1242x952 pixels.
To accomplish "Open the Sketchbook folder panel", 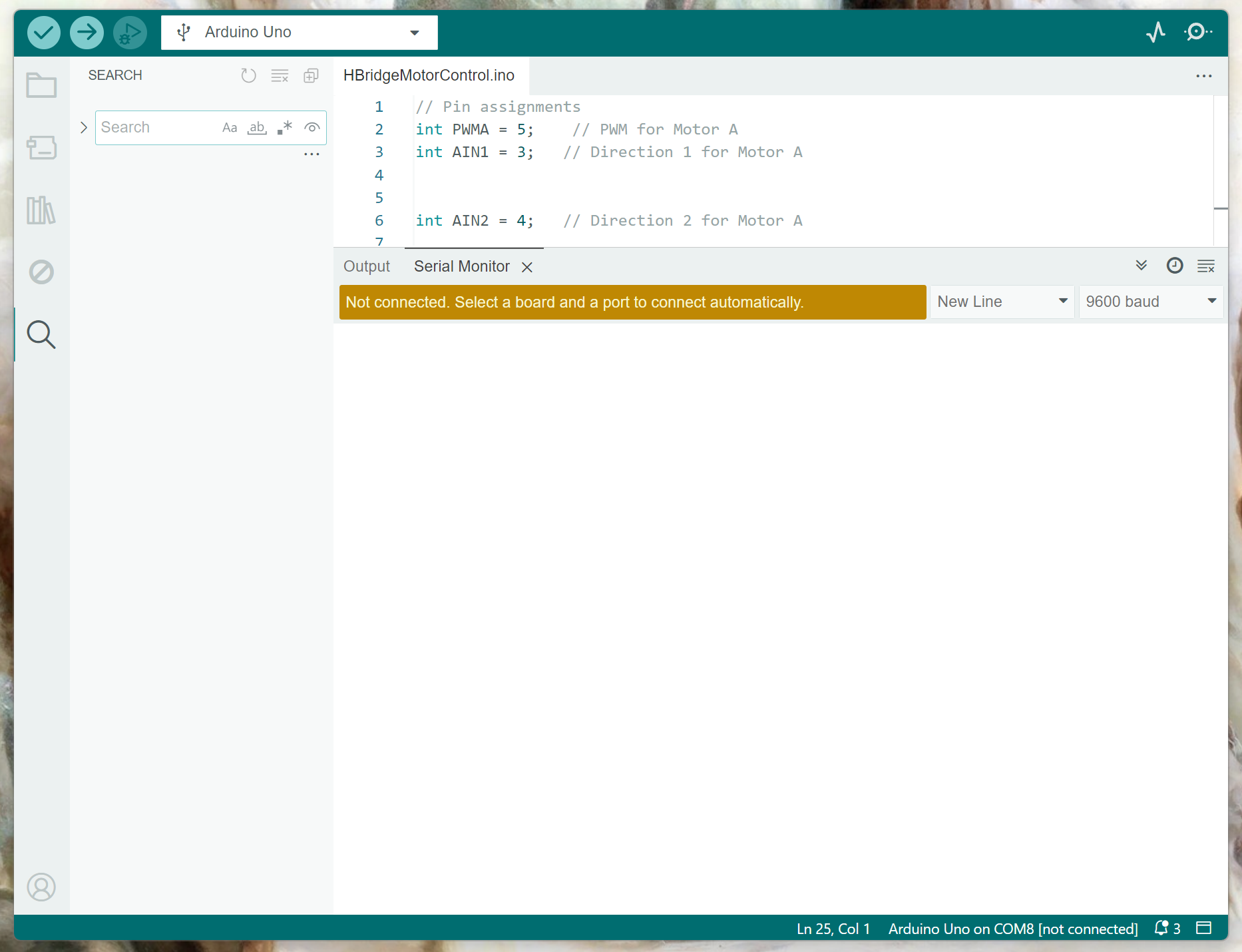I will 41,85.
